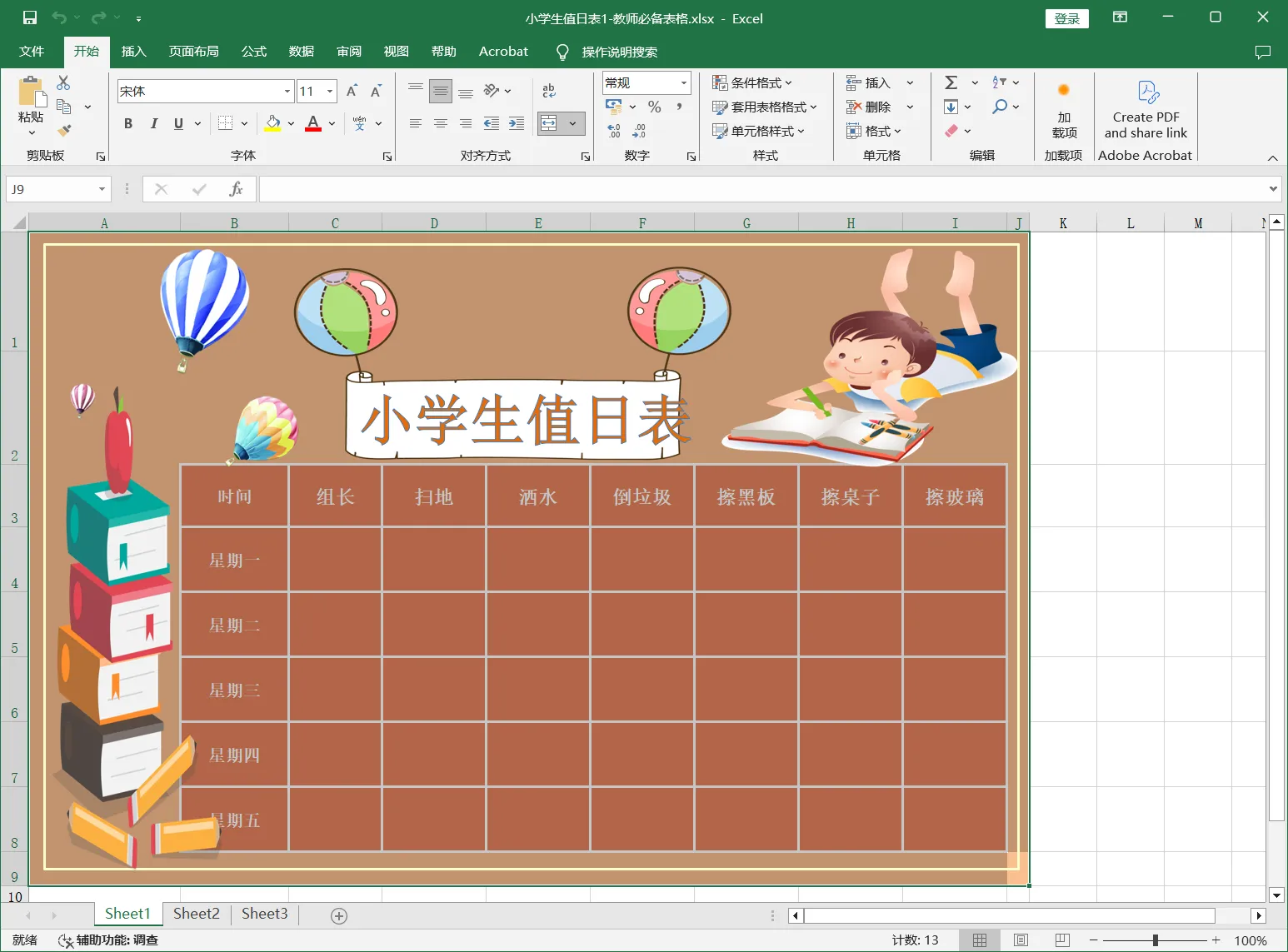Select the Format Painter brush icon
The image size is (1288, 952).
coord(63,130)
